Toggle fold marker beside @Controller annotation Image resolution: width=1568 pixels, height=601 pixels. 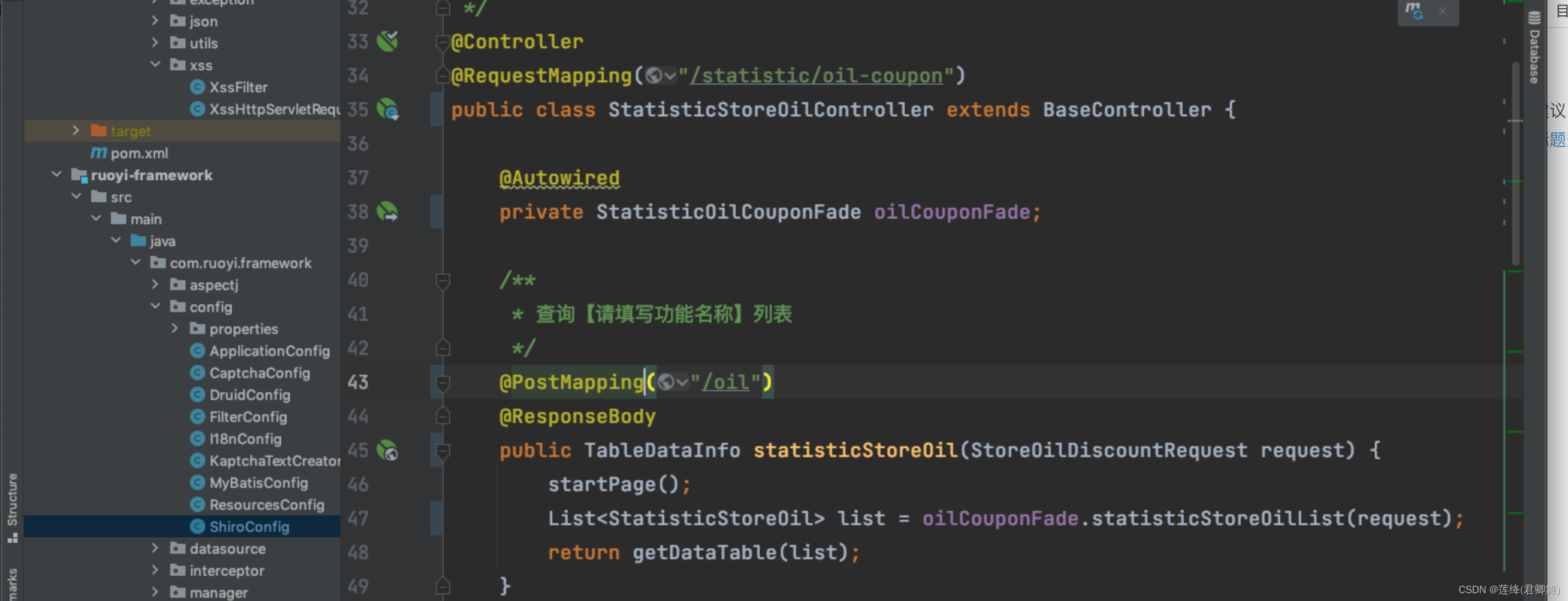pyautogui.click(x=443, y=41)
